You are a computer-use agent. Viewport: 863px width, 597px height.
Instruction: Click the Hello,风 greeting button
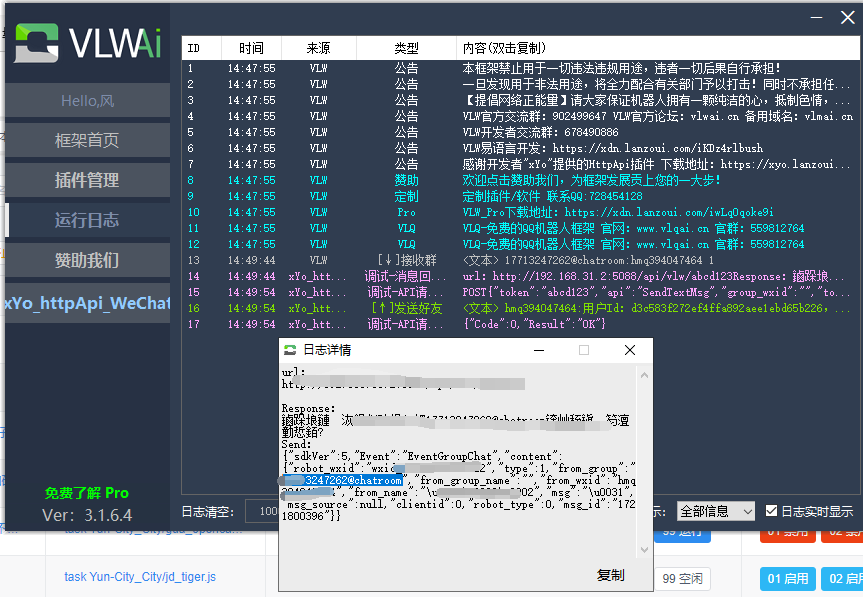coord(88,101)
